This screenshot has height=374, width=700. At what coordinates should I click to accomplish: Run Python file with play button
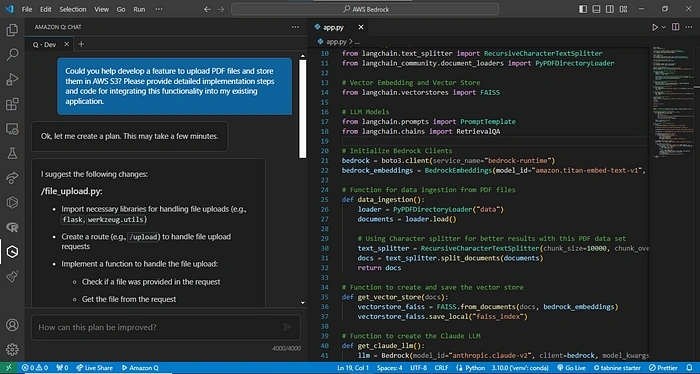[x=654, y=27]
